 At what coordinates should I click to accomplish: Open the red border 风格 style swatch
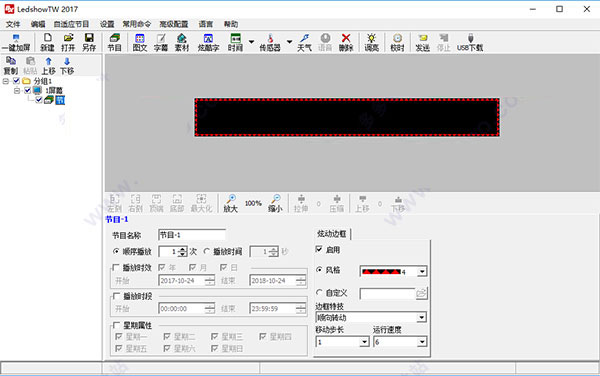pyautogui.click(x=393, y=271)
